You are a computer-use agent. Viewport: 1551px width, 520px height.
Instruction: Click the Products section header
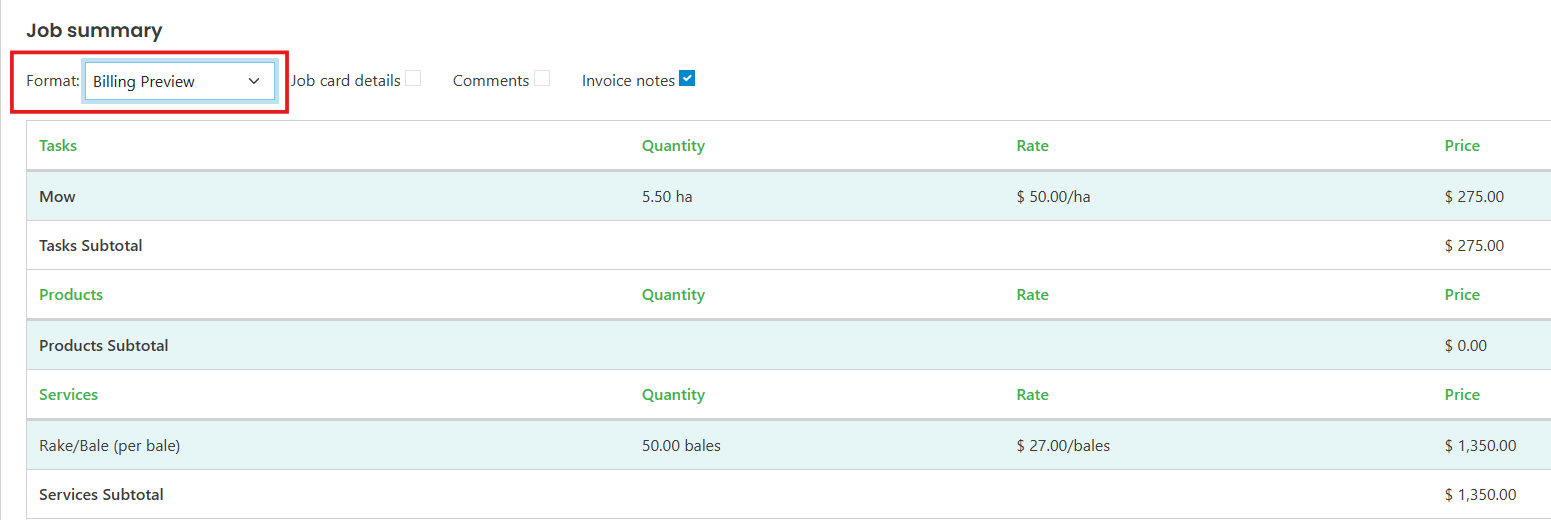tap(71, 295)
